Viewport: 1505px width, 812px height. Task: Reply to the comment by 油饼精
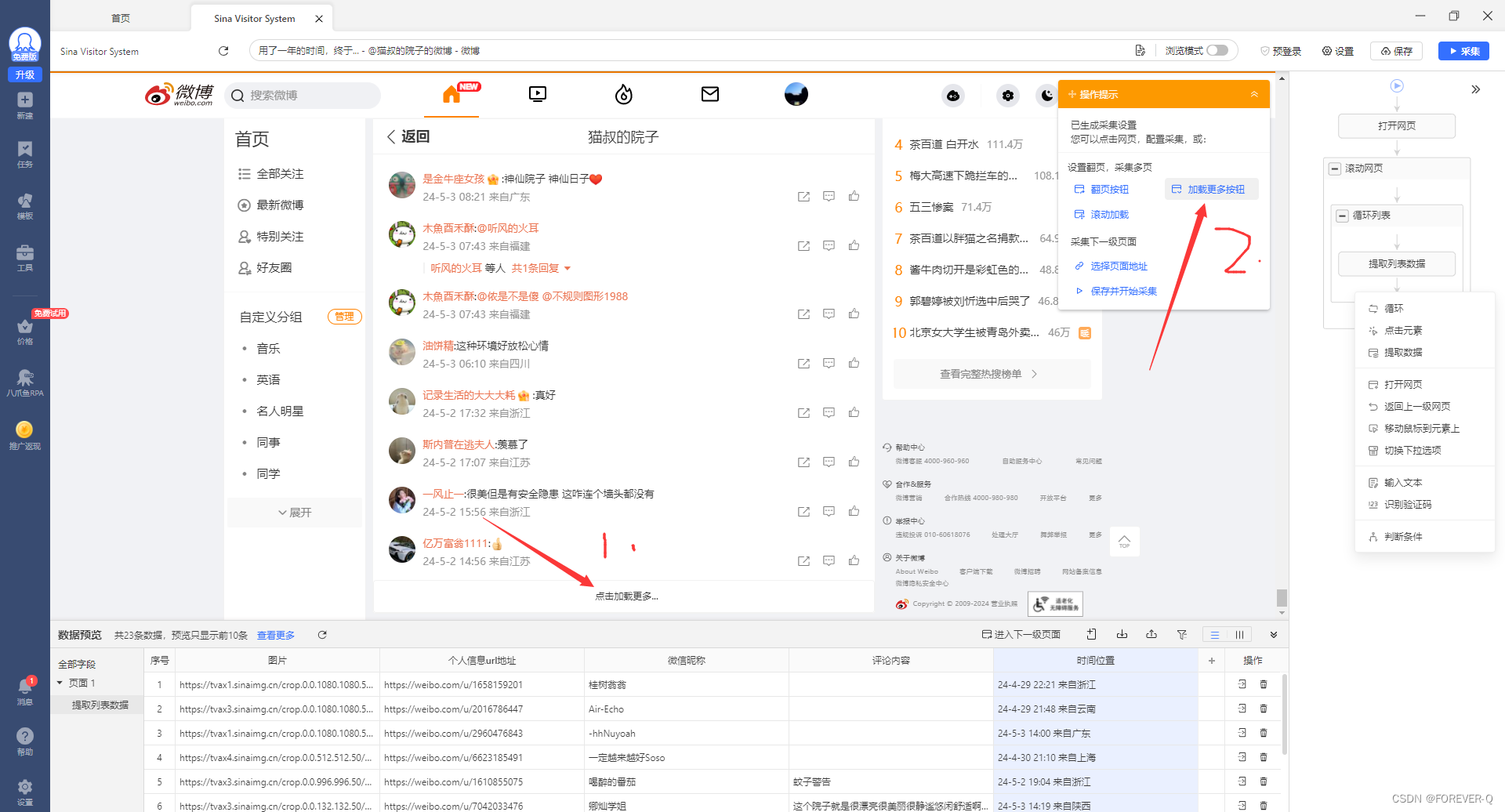coord(829,363)
